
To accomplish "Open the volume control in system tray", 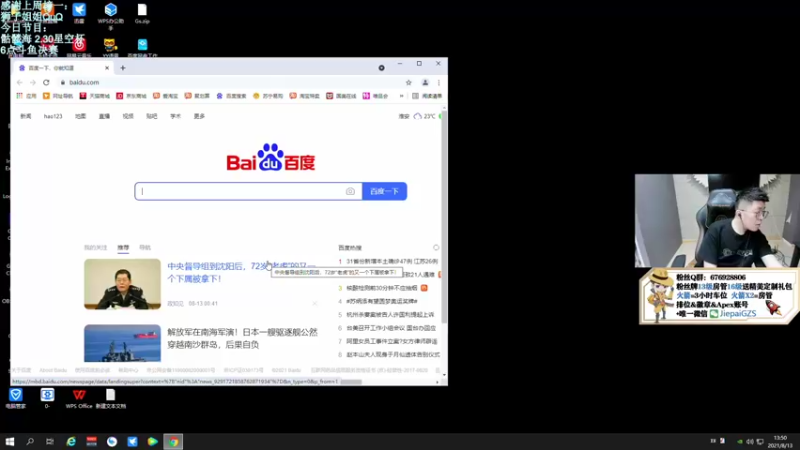I will pos(749,441).
